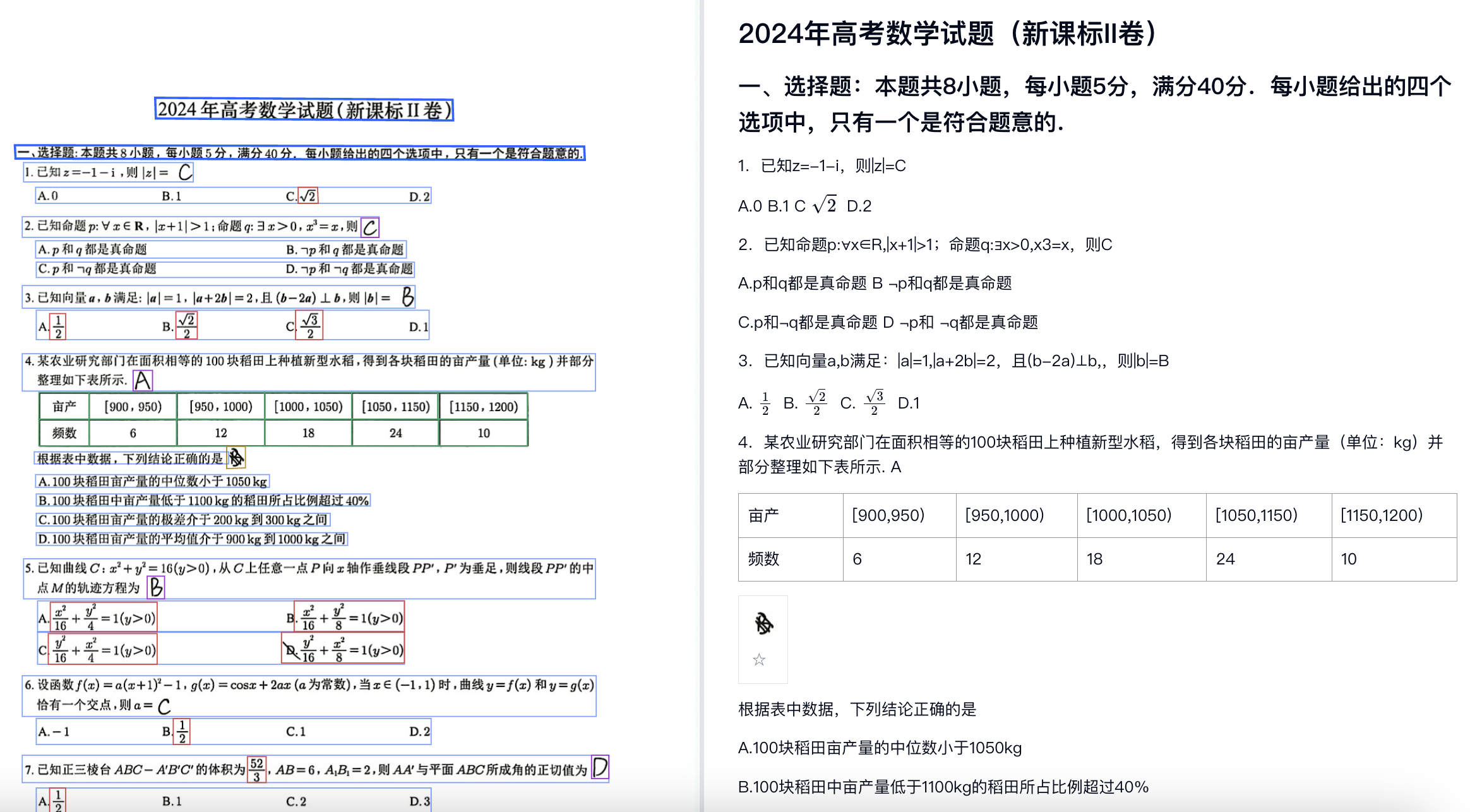Click the scanned table cell showing 24
The image size is (1470, 812).
point(396,433)
